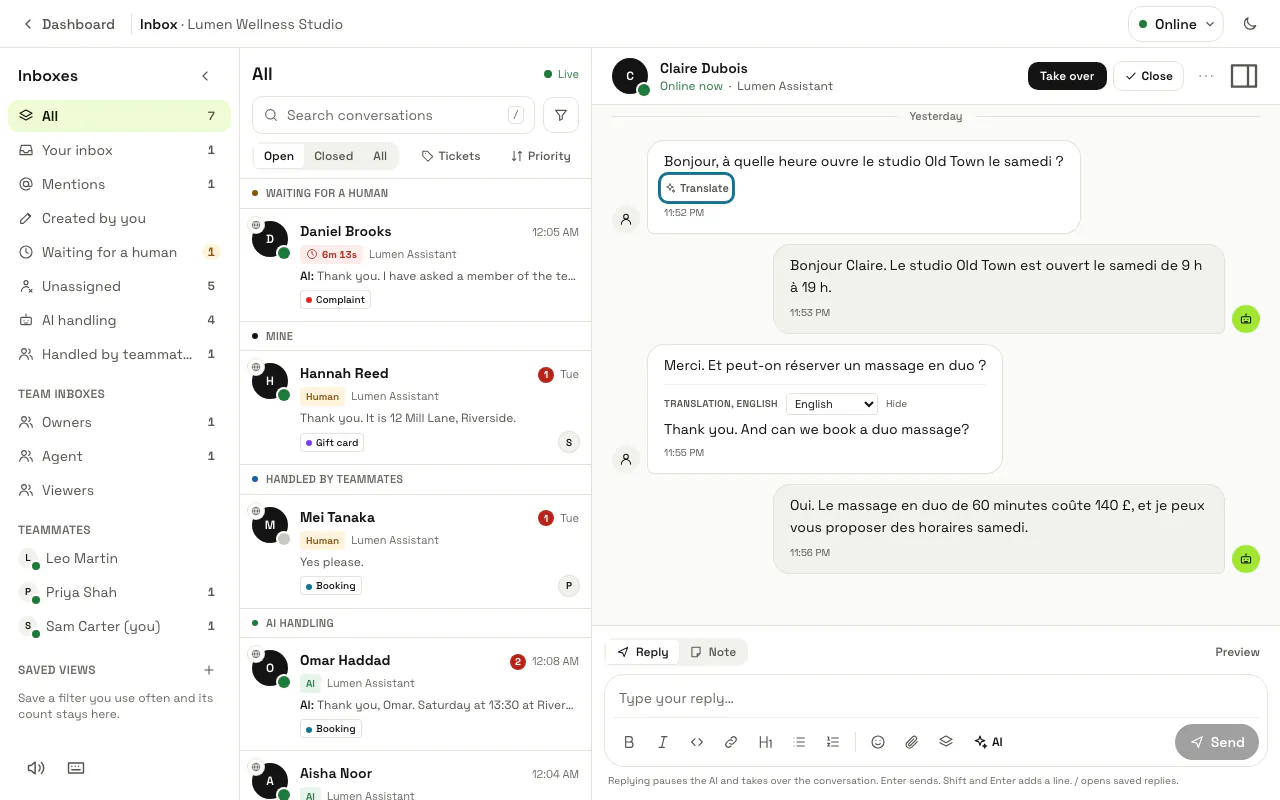Open saved replies layers icon
The width and height of the screenshot is (1280, 800).
(x=946, y=742)
